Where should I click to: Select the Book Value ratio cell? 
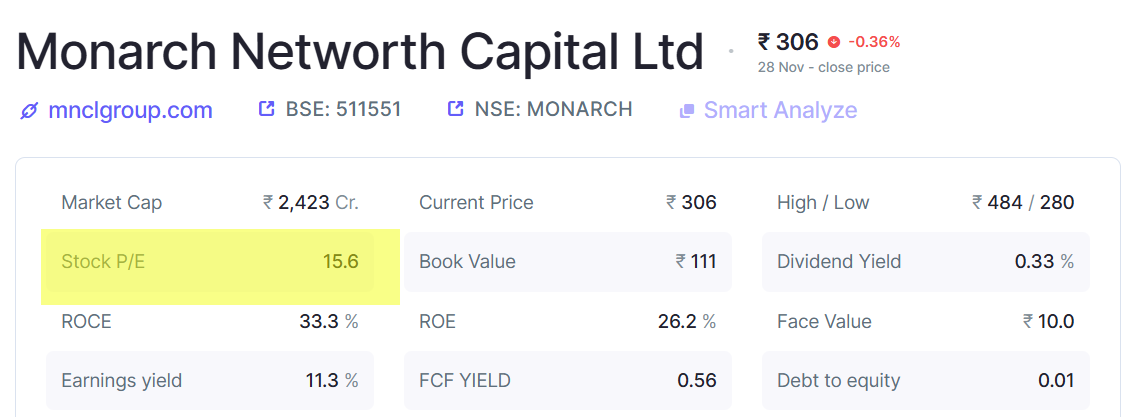[x=567, y=262]
